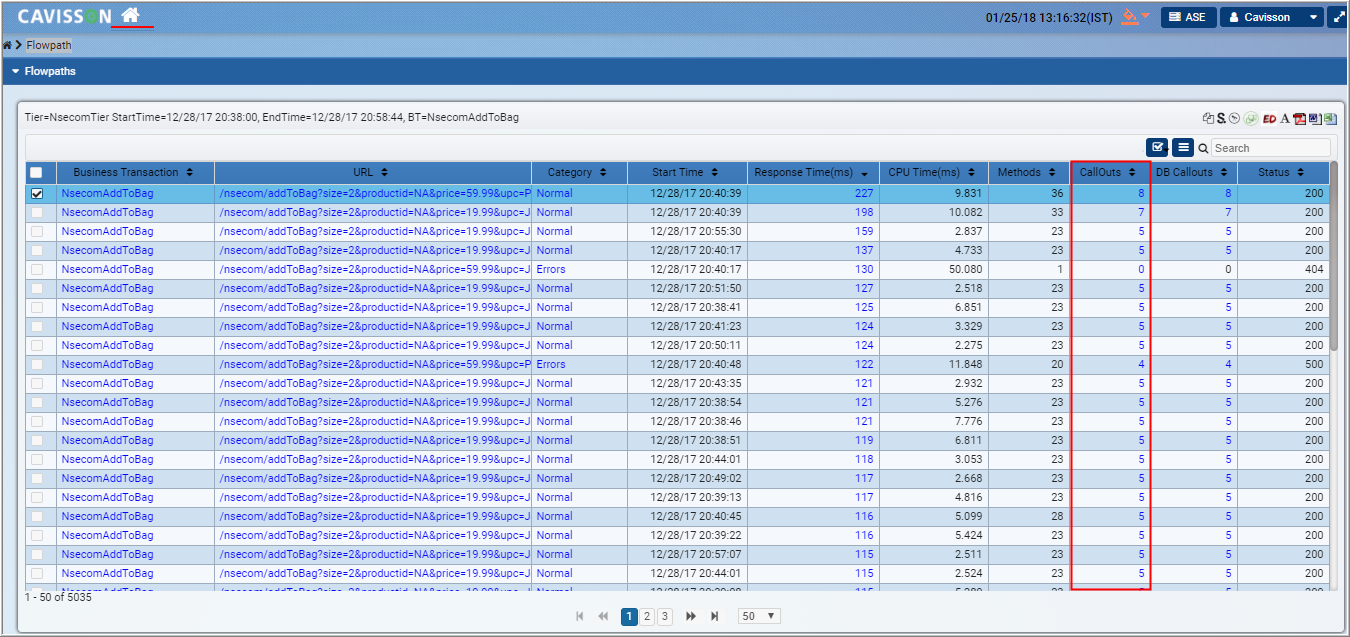Check the row with response time 127
The height and width of the screenshot is (637, 1350).
point(37,289)
